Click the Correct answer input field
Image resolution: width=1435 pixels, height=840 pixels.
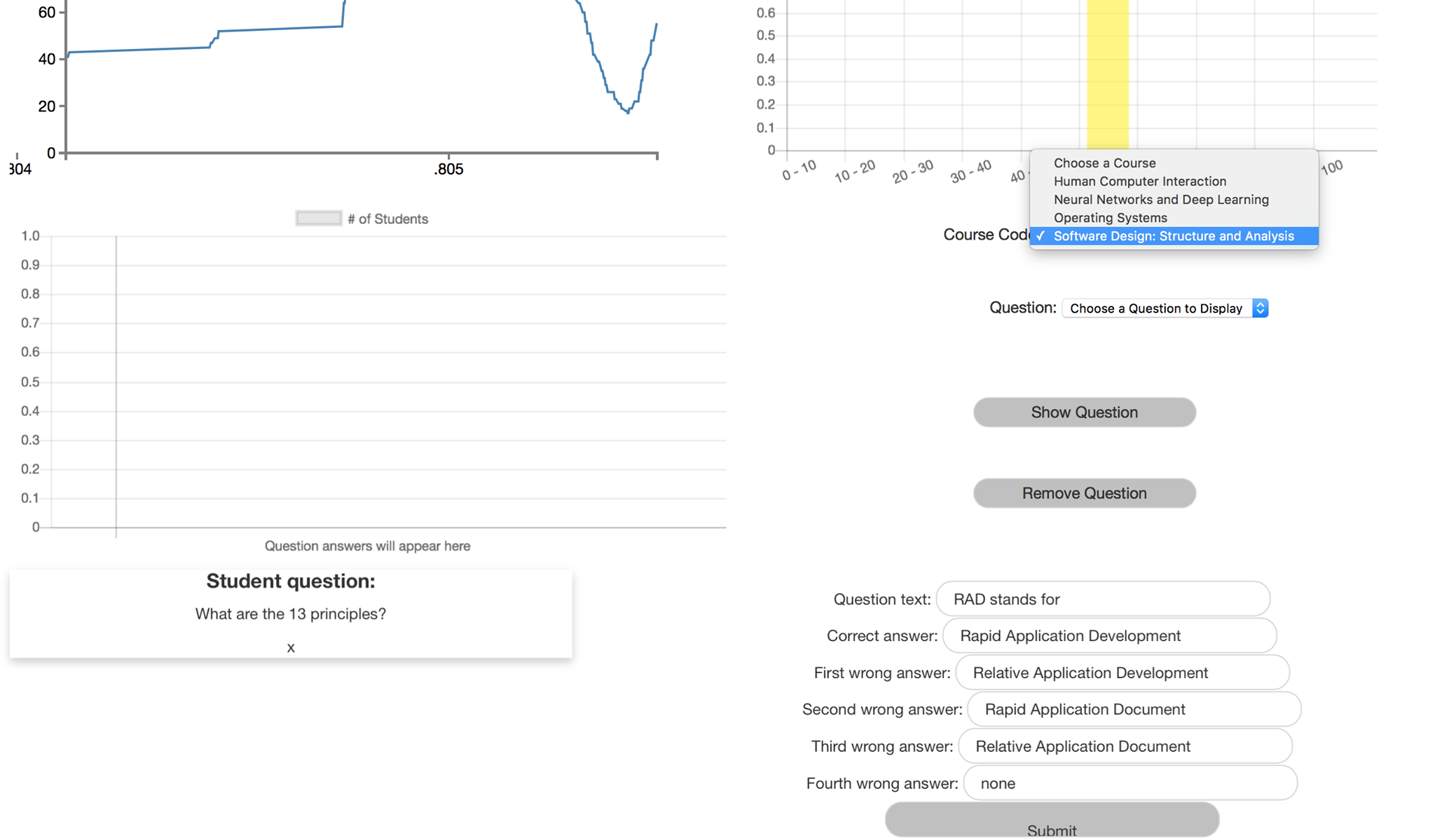click(1109, 635)
